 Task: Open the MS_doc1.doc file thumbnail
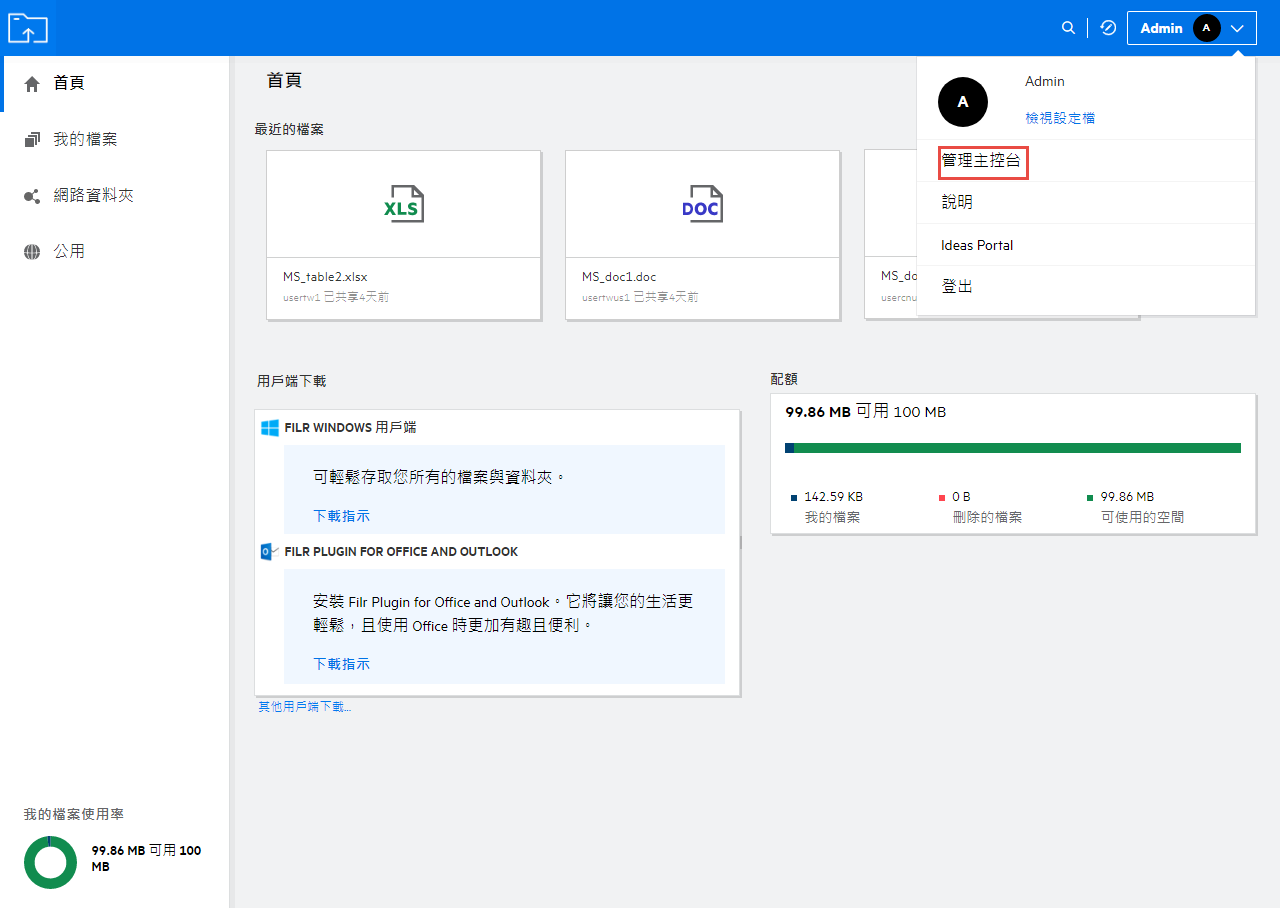[702, 204]
